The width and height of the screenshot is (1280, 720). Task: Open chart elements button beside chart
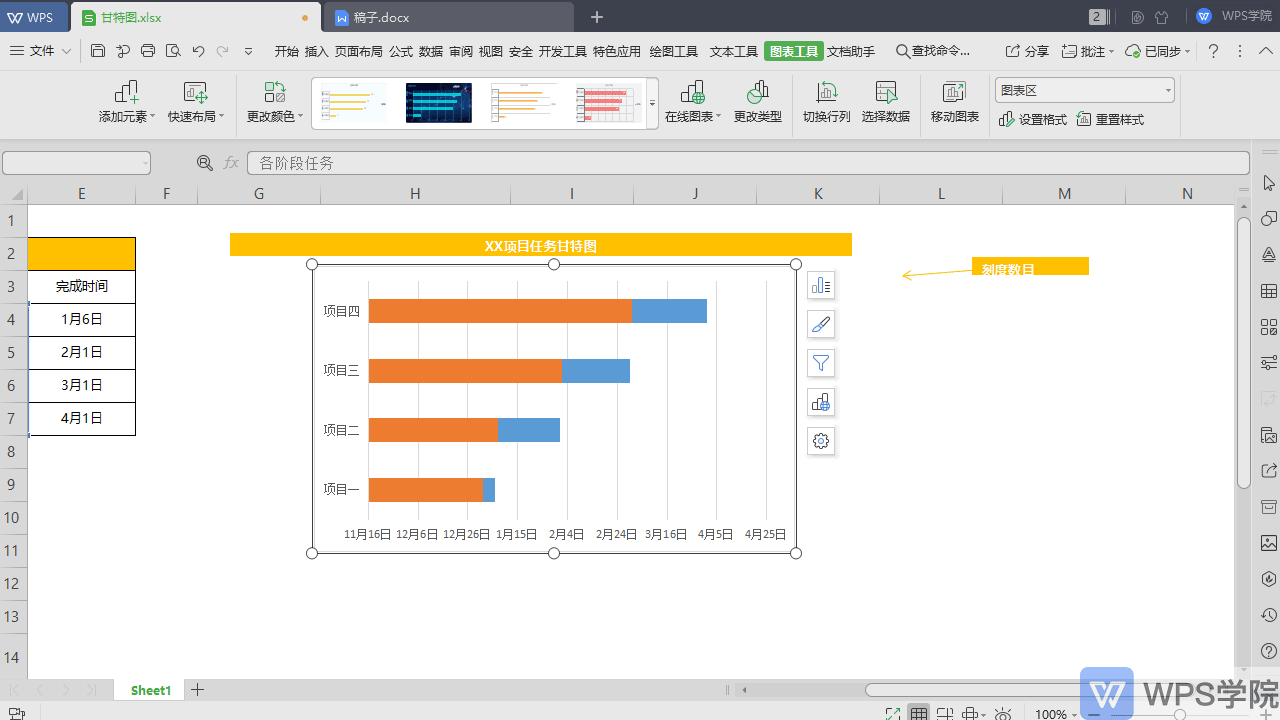point(821,286)
